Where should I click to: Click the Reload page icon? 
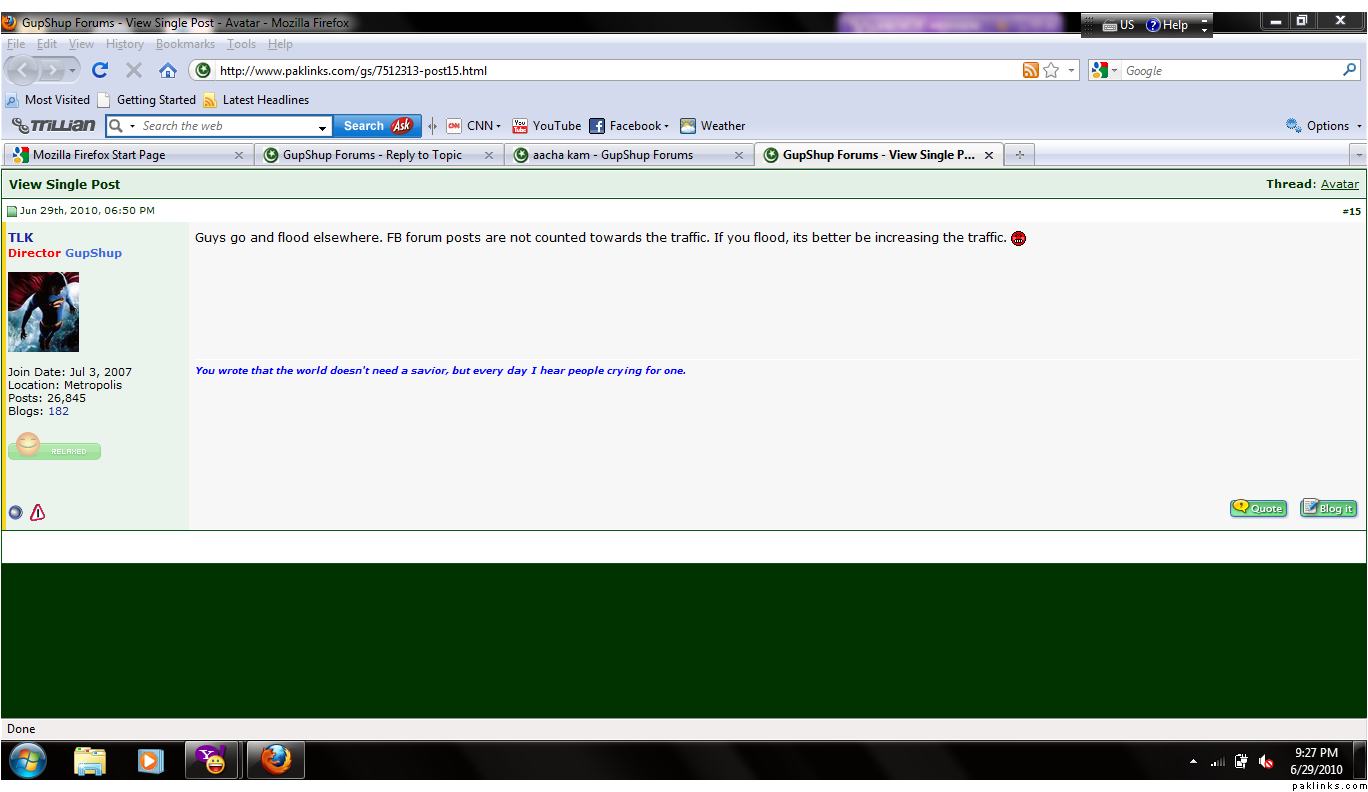coord(99,70)
